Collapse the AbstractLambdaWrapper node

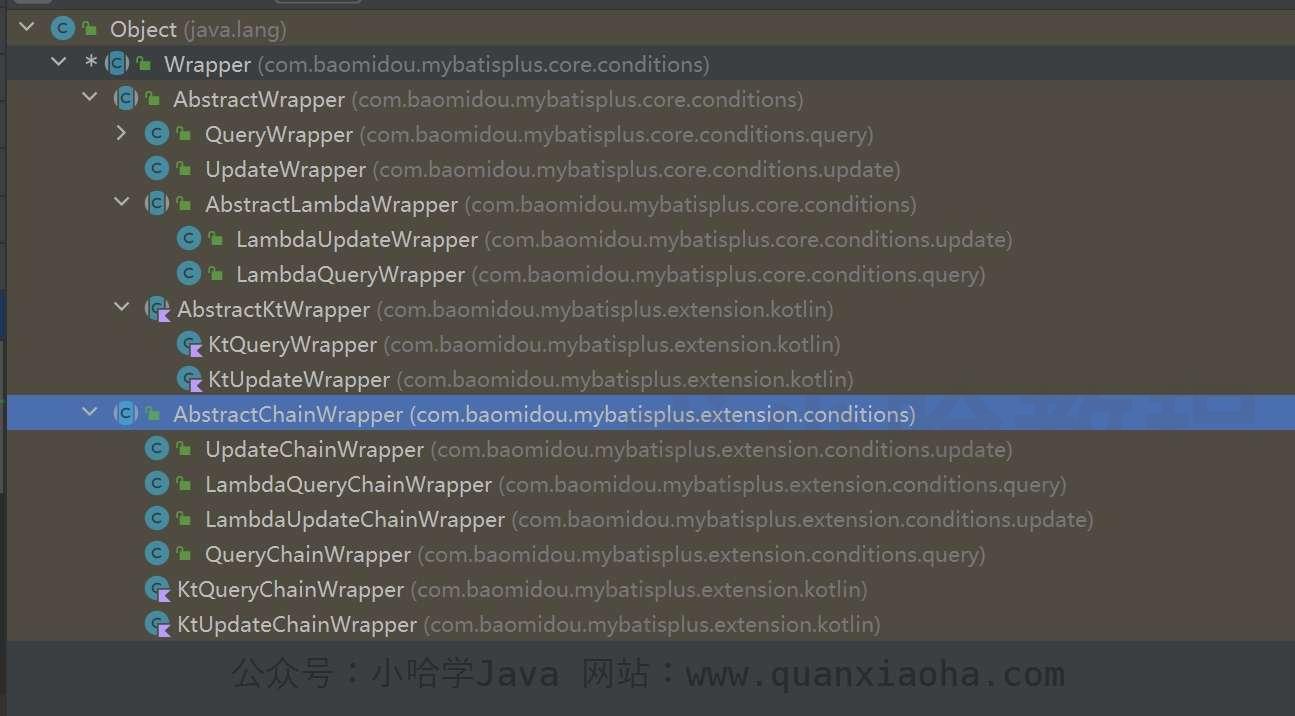click(x=121, y=203)
